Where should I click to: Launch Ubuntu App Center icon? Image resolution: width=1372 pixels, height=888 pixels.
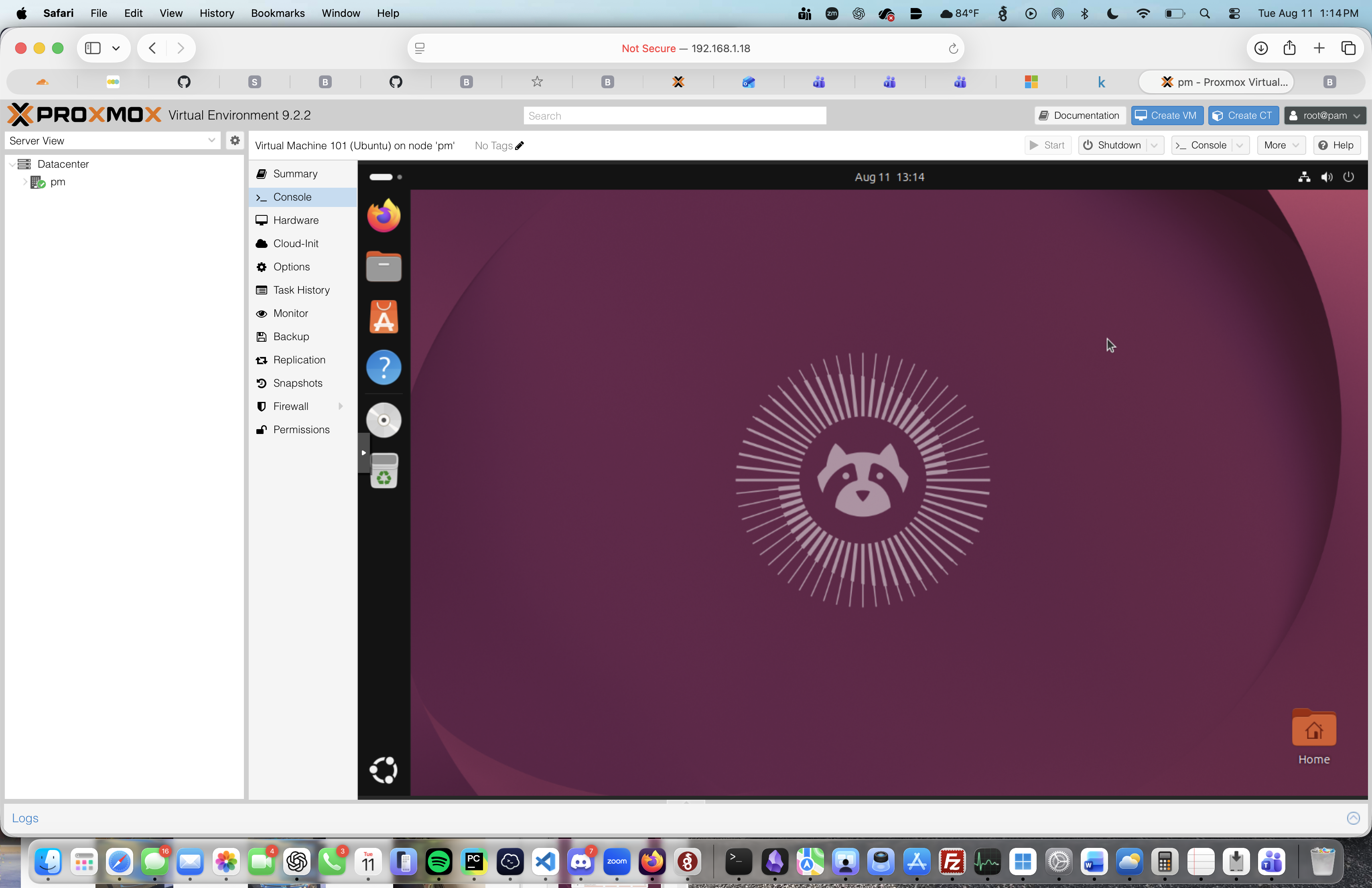384,317
